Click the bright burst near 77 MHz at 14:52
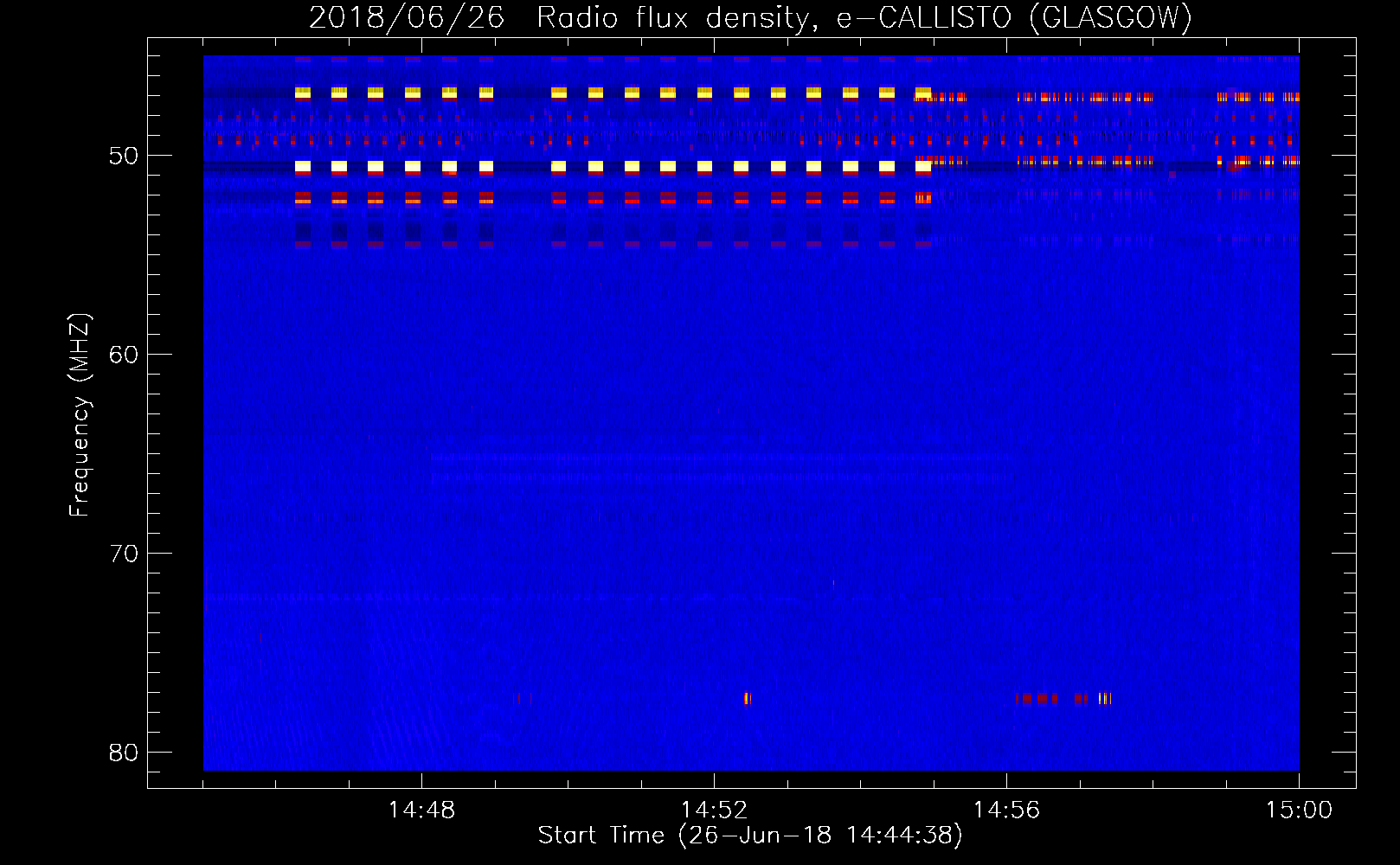The height and width of the screenshot is (865, 1400). point(747,698)
